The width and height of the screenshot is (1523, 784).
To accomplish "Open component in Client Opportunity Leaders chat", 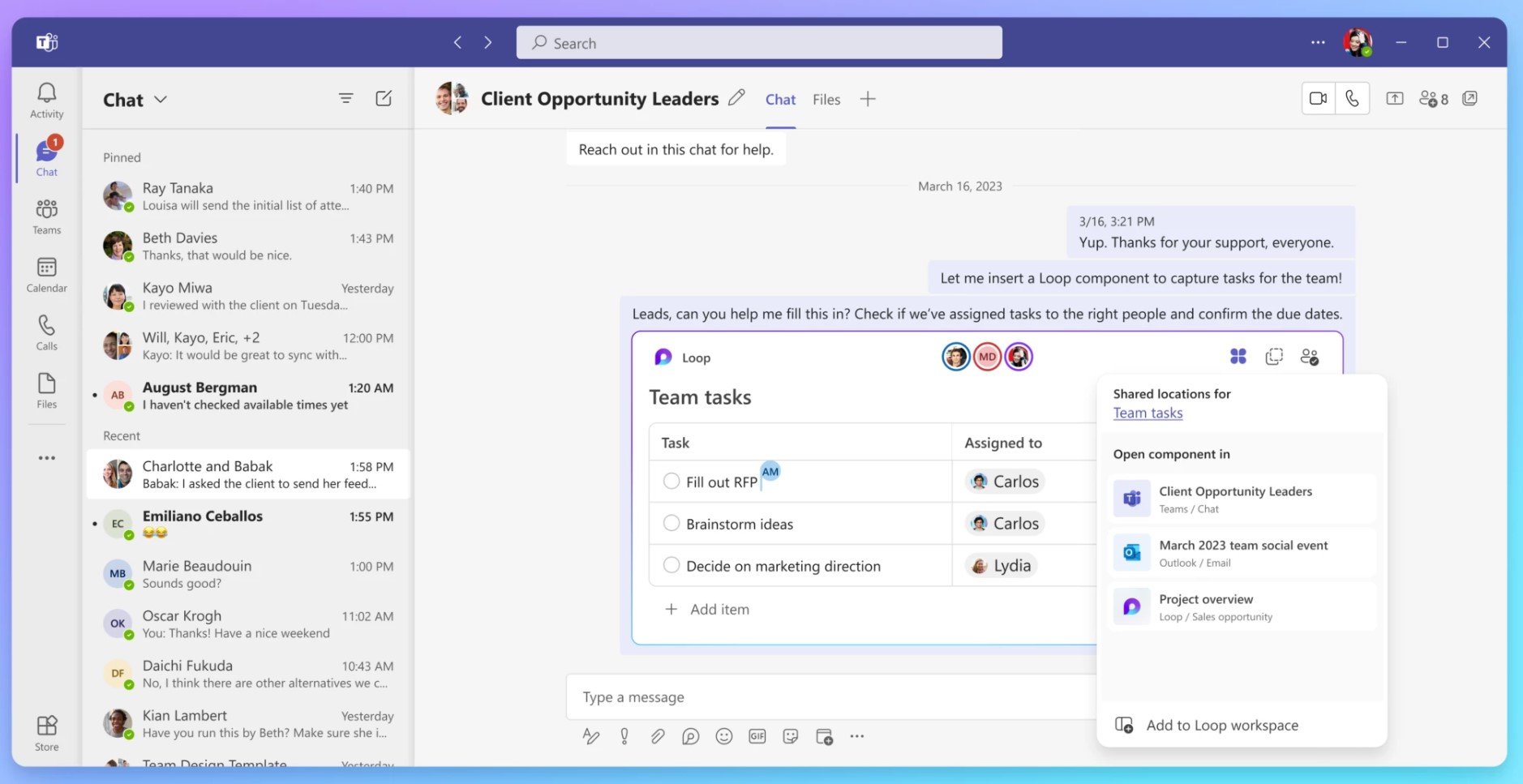I will (1242, 499).
